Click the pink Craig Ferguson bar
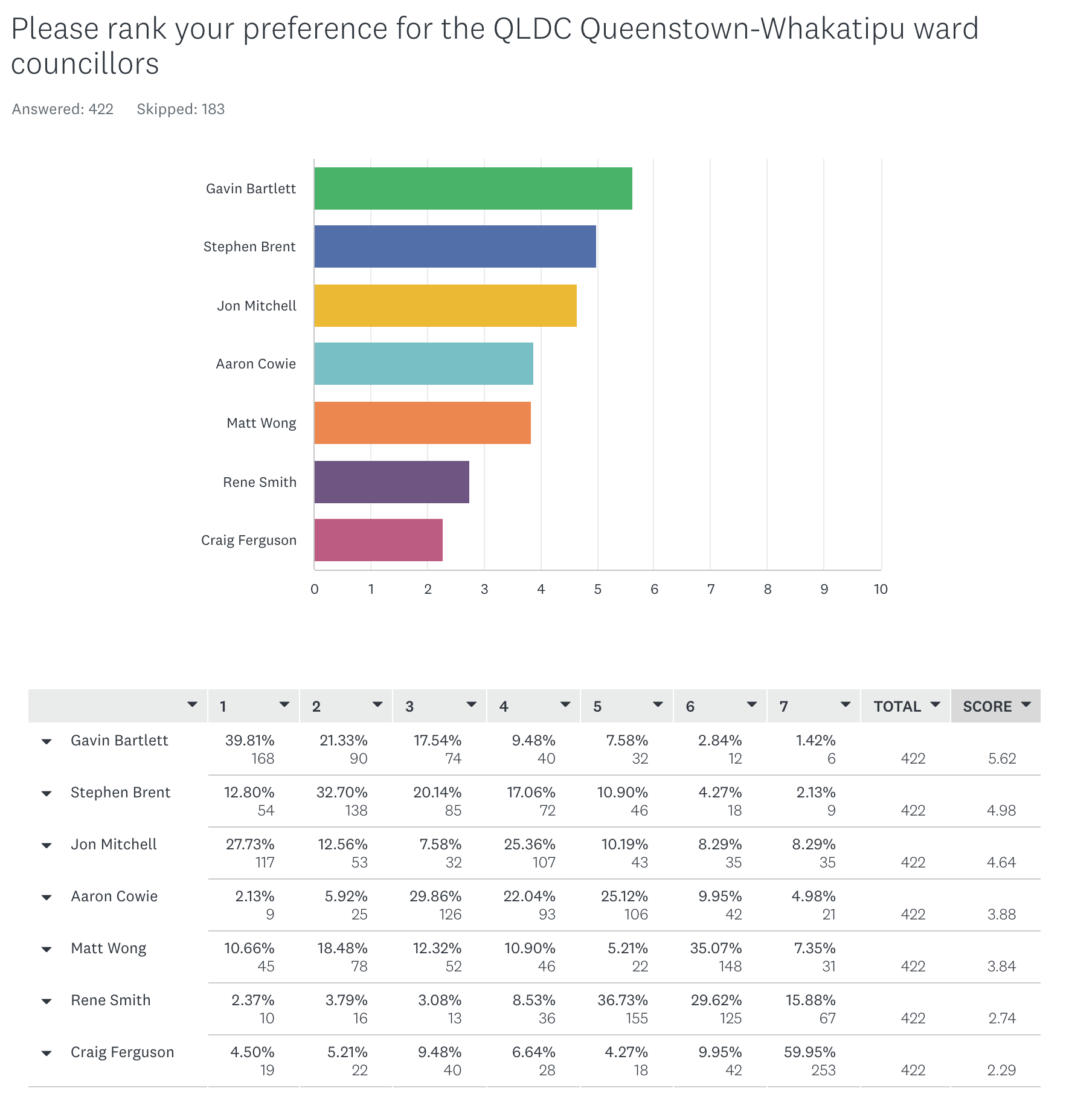The image size is (1069, 1120). pos(378,540)
